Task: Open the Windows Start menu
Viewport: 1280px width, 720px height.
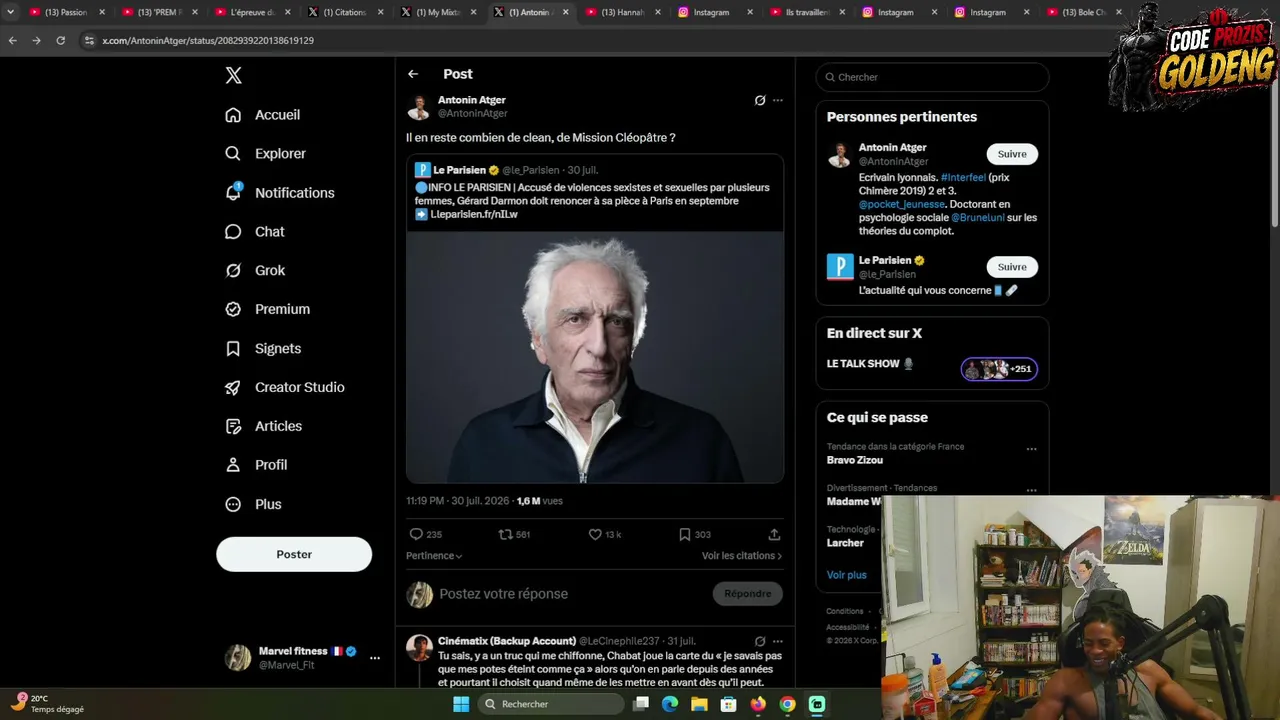Action: [x=461, y=704]
